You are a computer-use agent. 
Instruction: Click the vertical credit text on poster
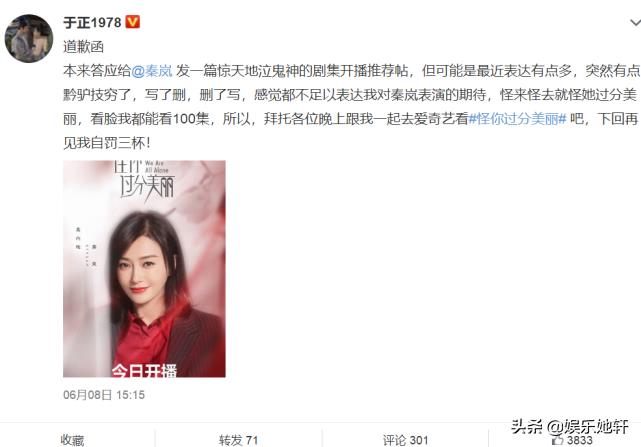[x=85, y=247]
